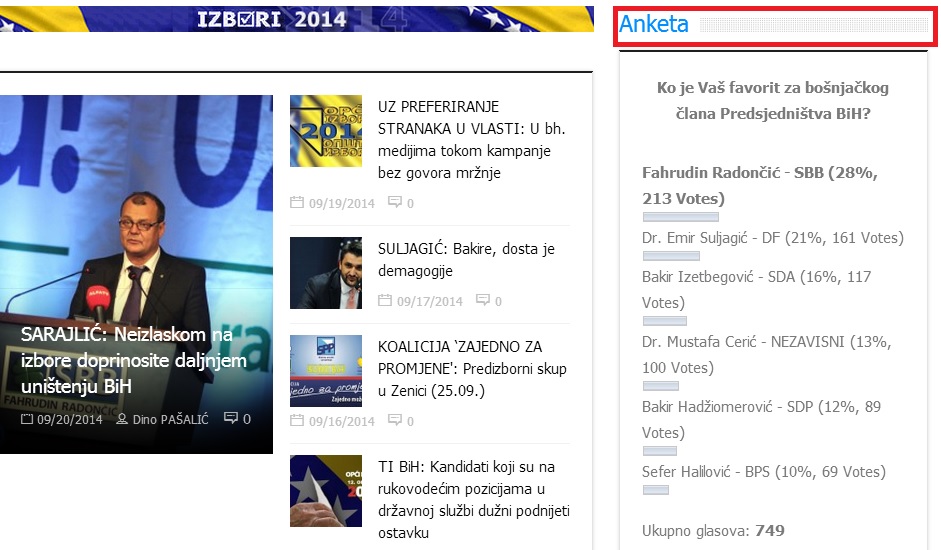
Task: Read the 'SULJAGIĆ: Bakire, dosta je demagogije' article
Action: (466, 260)
